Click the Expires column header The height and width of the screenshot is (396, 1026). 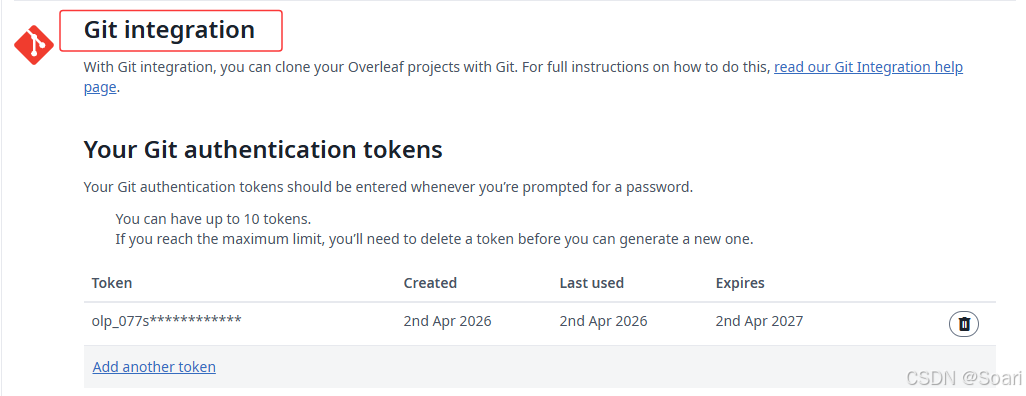[x=740, y=283]
